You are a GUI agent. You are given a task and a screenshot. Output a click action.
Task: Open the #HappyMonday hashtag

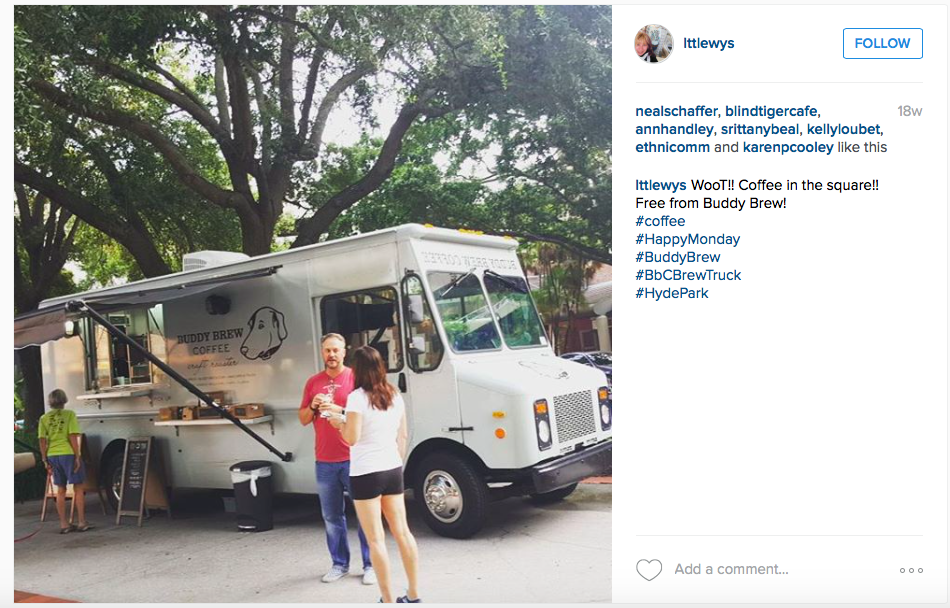[688, 239]
